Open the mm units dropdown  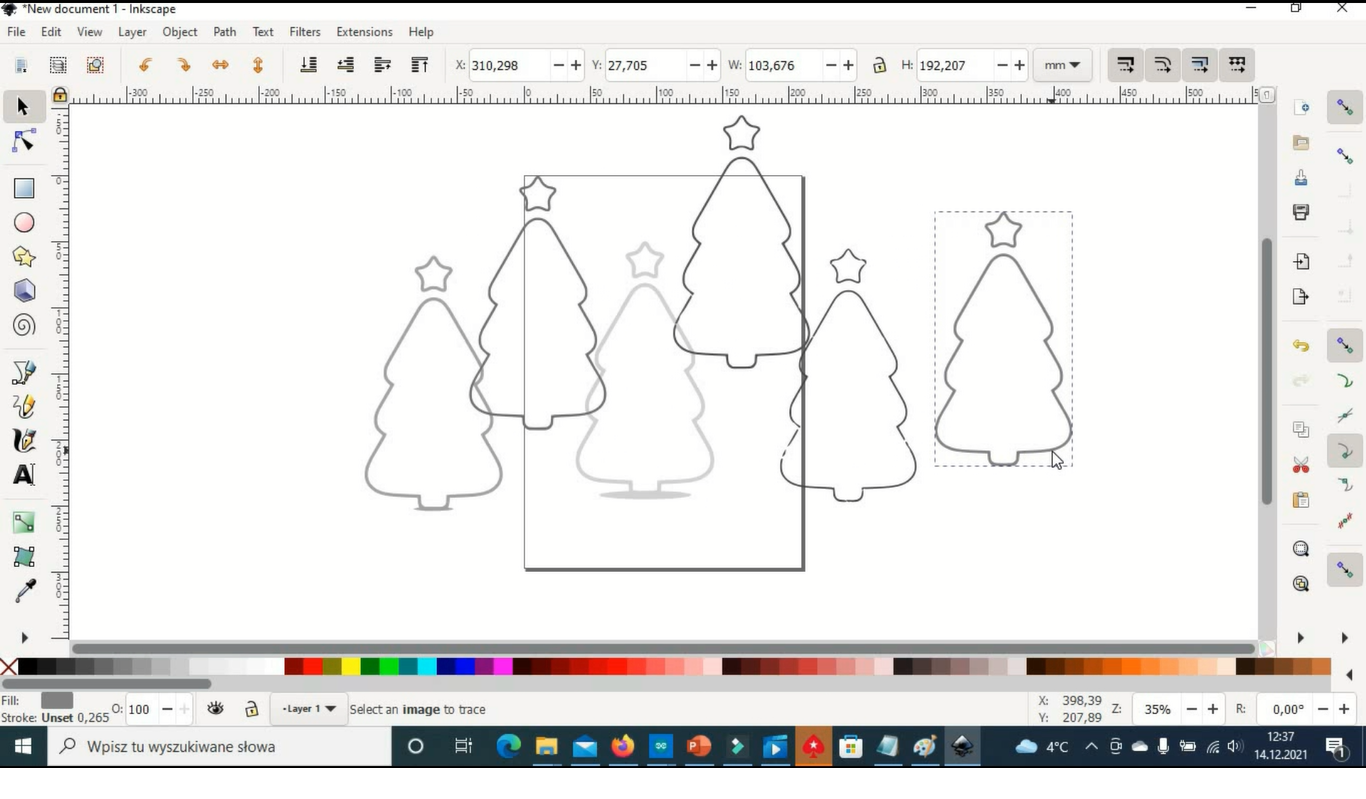(x=1062, y=65)
